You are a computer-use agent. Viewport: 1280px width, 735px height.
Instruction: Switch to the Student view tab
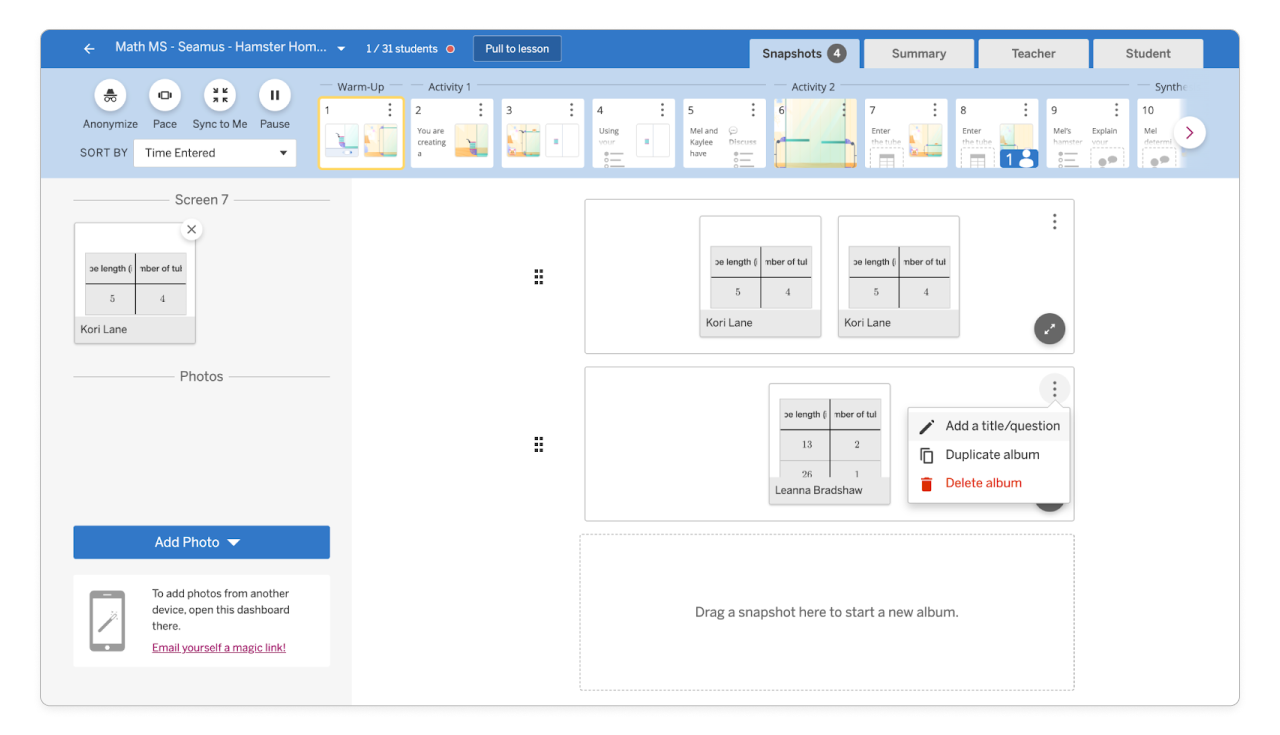(1147, 54)
